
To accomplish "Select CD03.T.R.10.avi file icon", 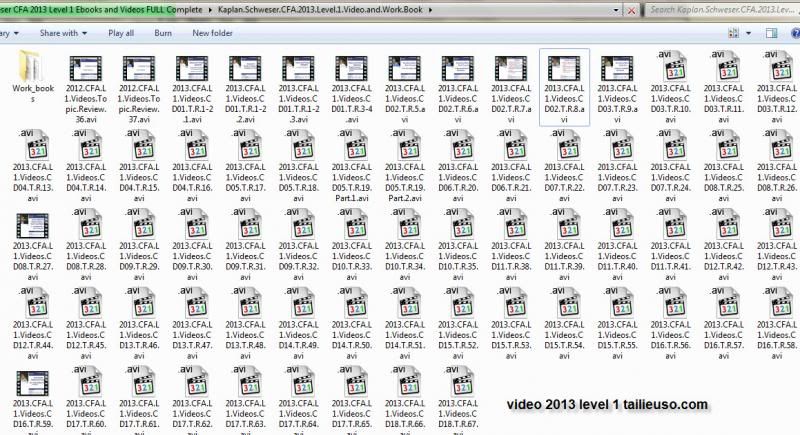I will point(671,66).
